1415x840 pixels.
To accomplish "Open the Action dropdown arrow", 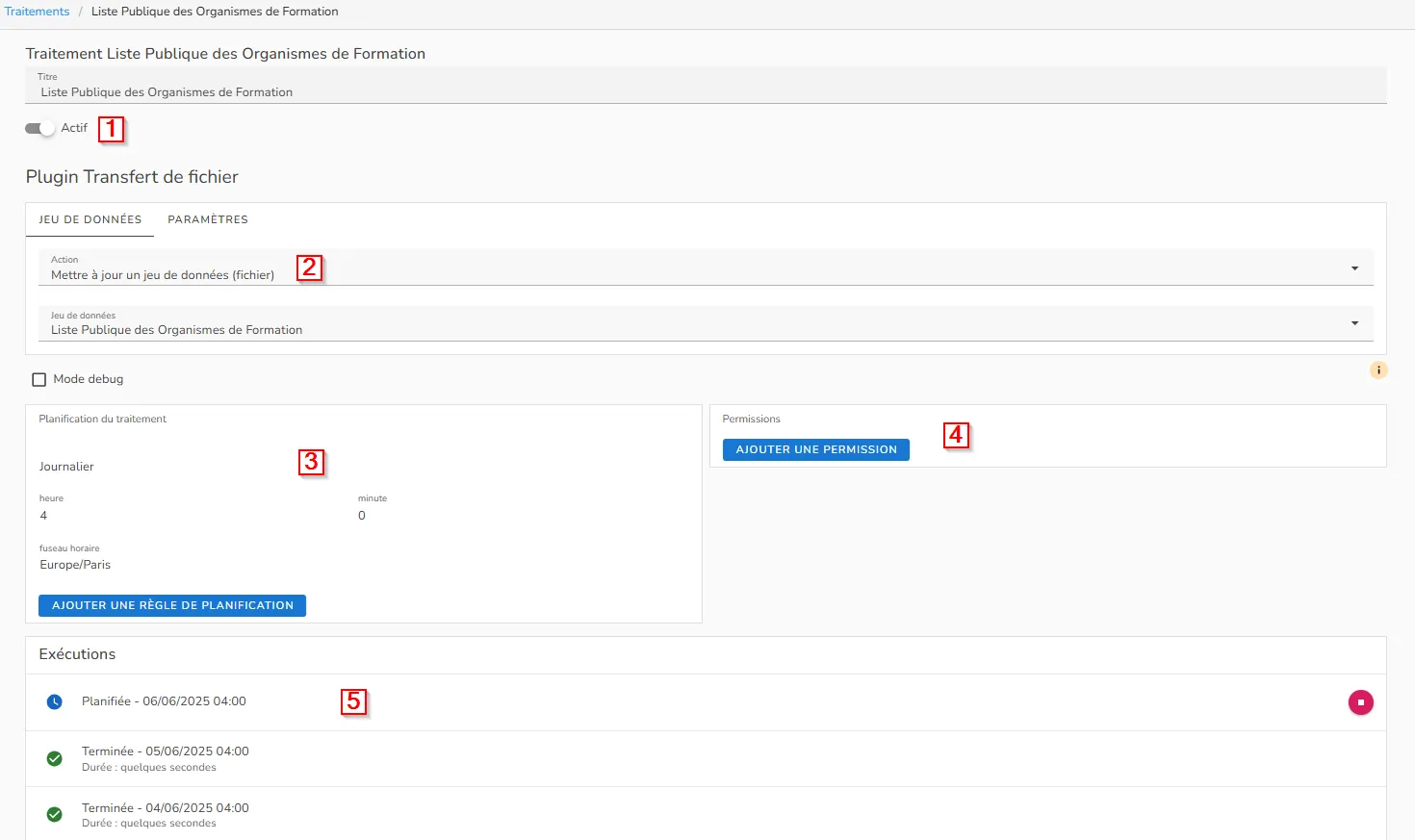I will (1354, 268).
